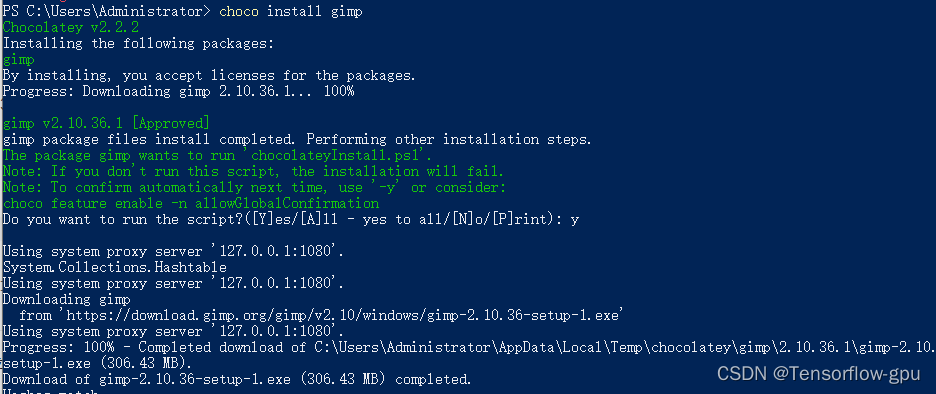
Task: Click the 'Downloading gimp' output line
Action: [x=66, y=299]
